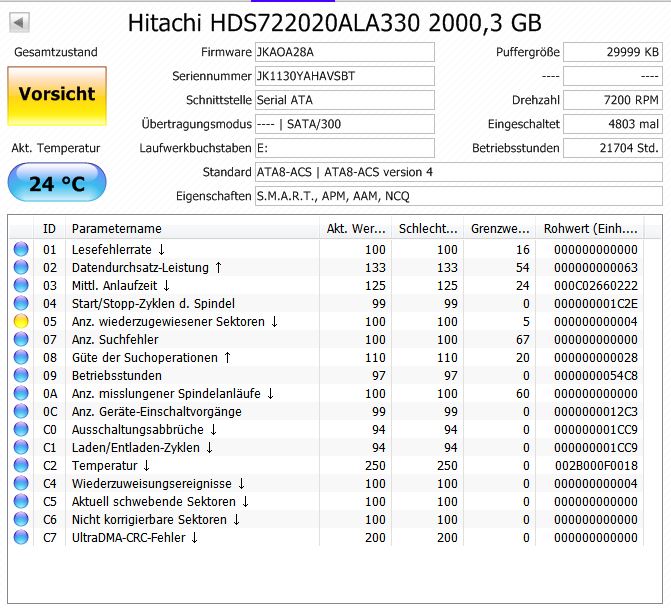
Task: Click the Parametername column header
Action: (x=192, y=228)
